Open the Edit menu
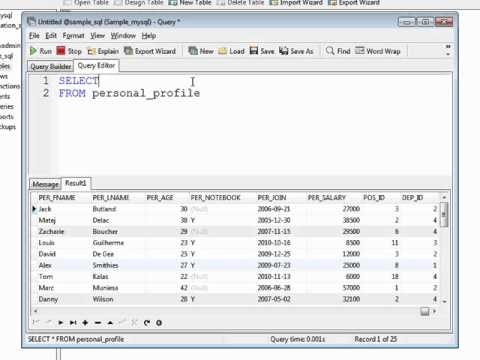 click(x=51, y=36)
